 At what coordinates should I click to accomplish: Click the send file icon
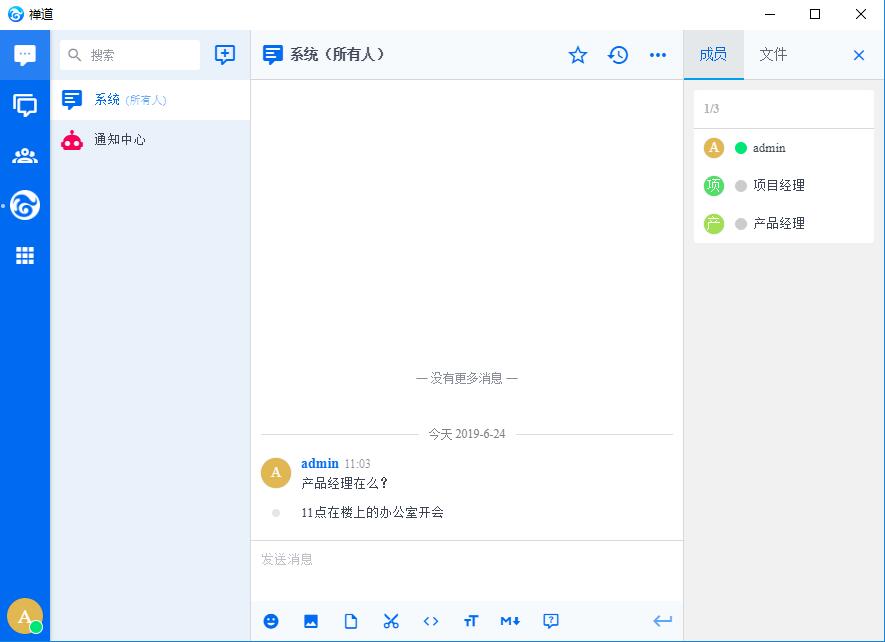(x=351, y=621)
